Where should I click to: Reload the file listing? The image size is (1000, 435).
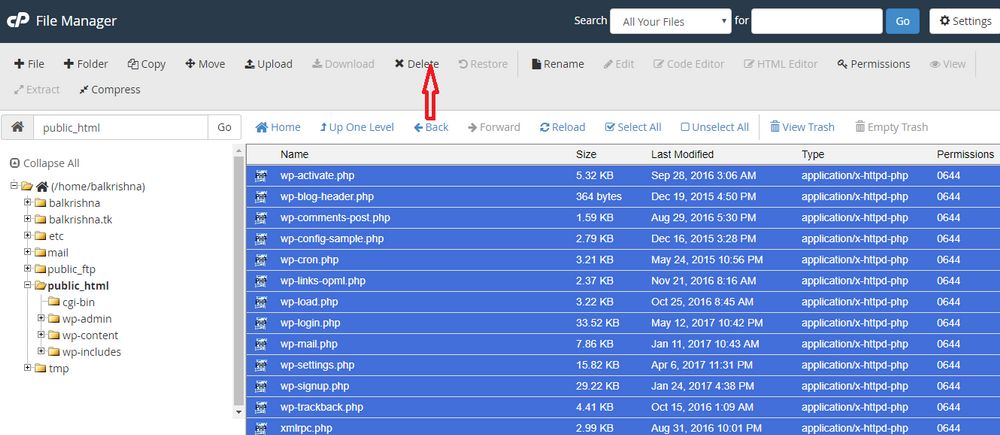(x=562, y=127)
